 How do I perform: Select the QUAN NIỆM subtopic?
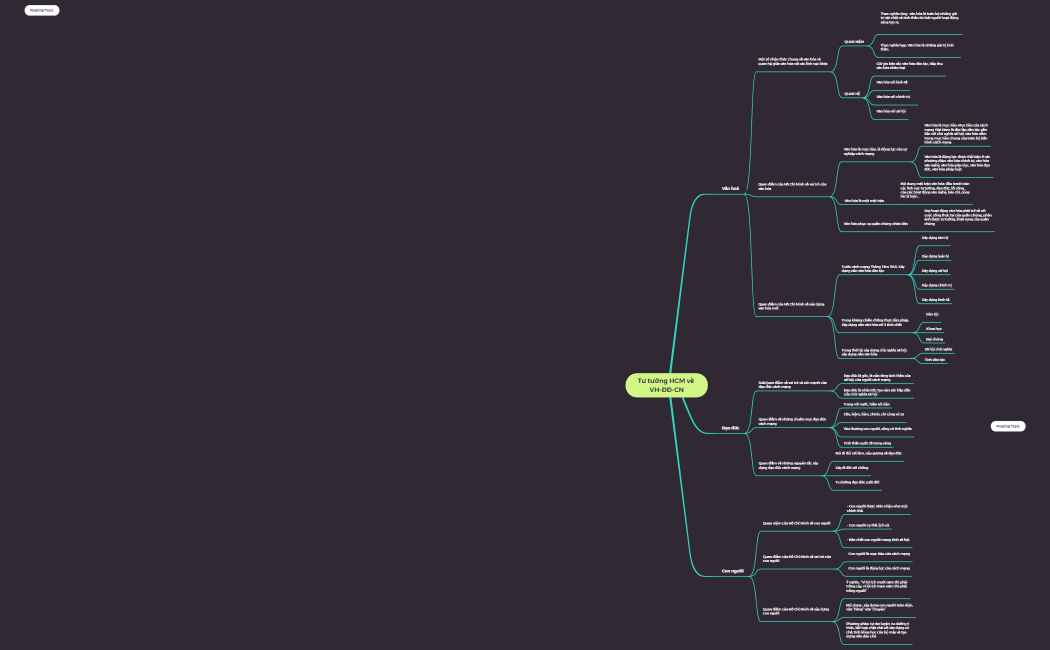pos(853,43)
